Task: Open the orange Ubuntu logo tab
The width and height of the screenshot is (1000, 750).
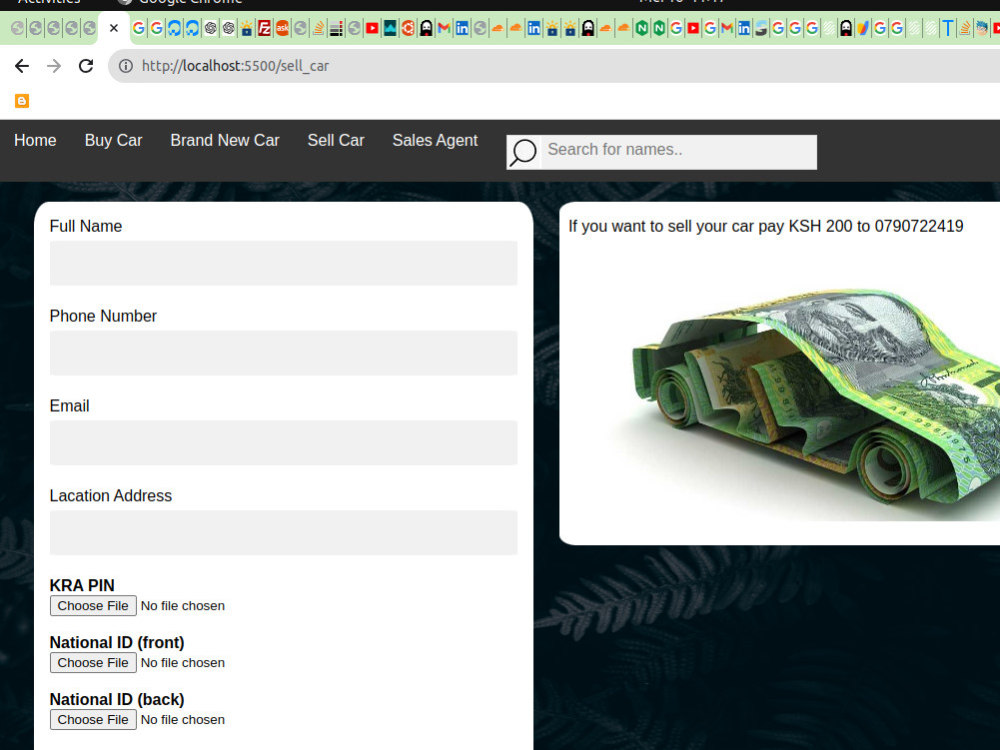Action: 408,28
